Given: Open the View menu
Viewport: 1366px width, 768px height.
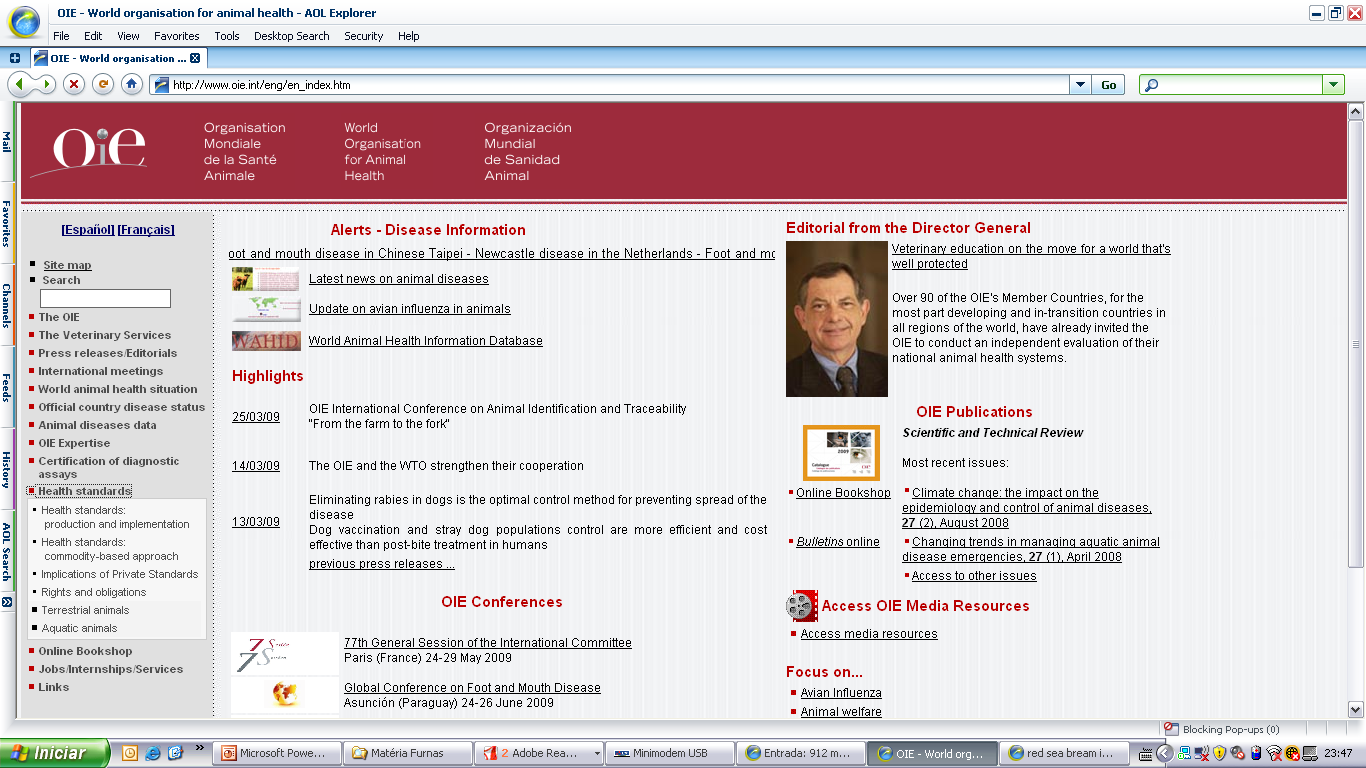Looking at the screenshot, I should pos(128,36).
